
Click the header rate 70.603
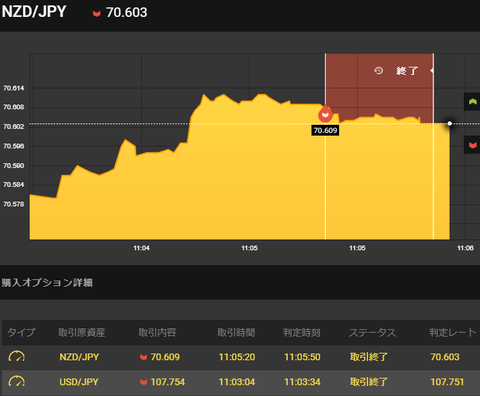pyautogui.click(x=127, y=13)
